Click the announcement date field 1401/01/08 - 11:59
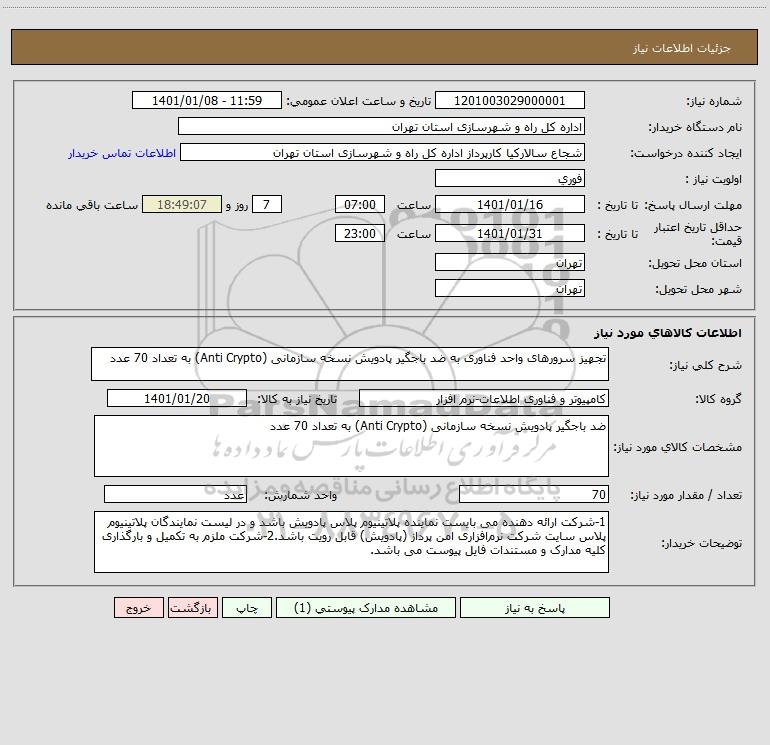The width and height of the screenshot is (770, 745). click(207, 101)
